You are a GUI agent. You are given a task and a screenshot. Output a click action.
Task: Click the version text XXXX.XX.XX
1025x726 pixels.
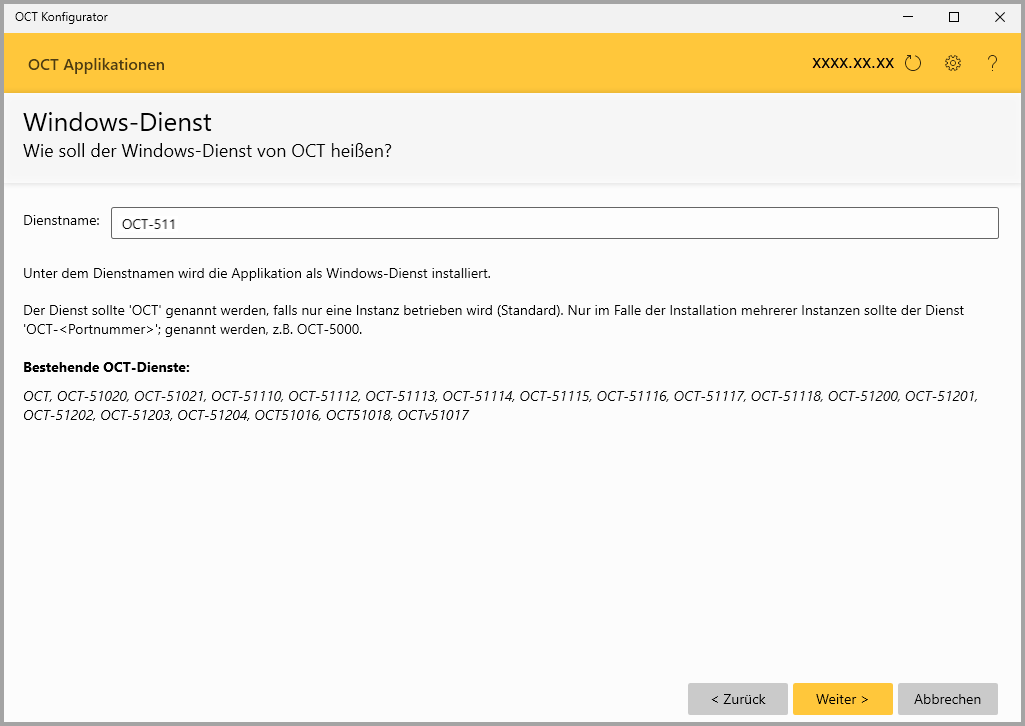coord(852,63)
